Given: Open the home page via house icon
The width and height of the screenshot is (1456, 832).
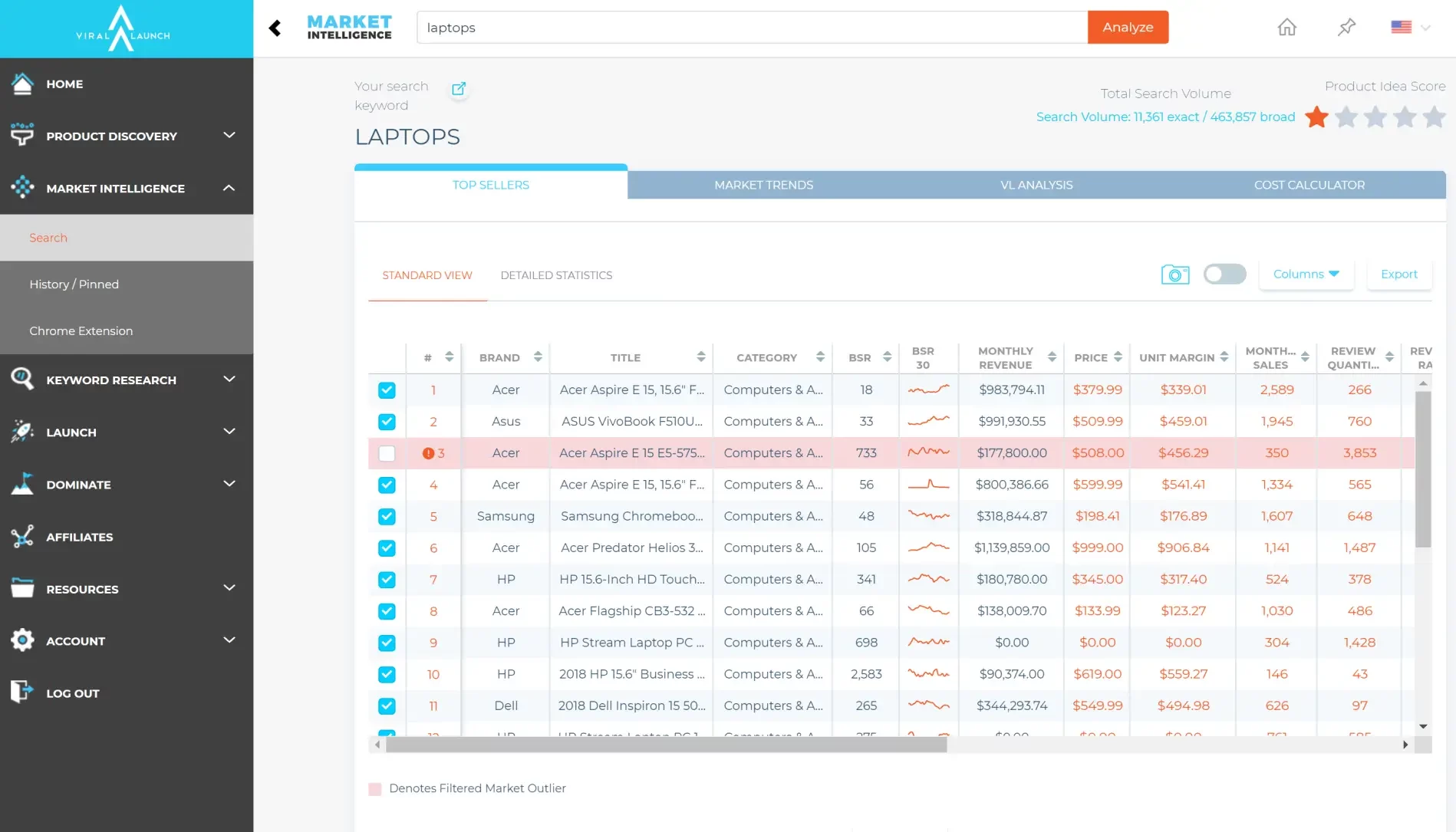Looking at the screenshot, I should [1286, 28].
